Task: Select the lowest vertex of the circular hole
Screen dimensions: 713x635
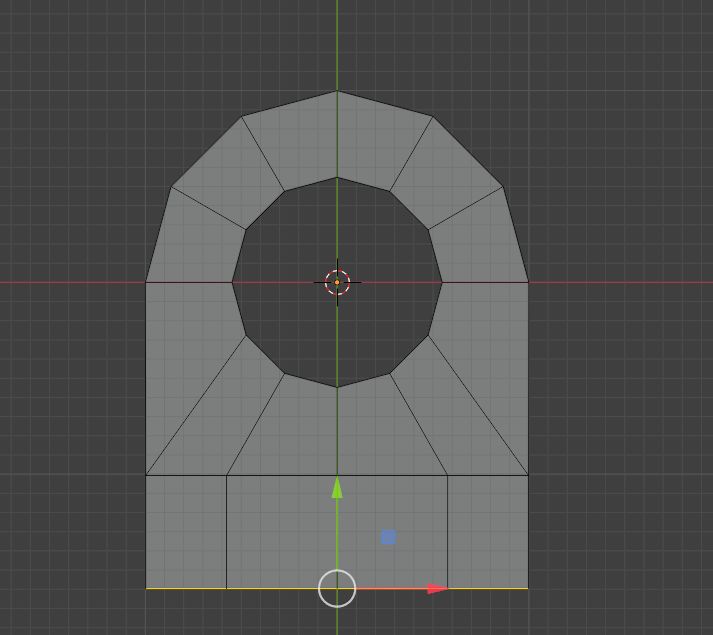Action: 337,387
